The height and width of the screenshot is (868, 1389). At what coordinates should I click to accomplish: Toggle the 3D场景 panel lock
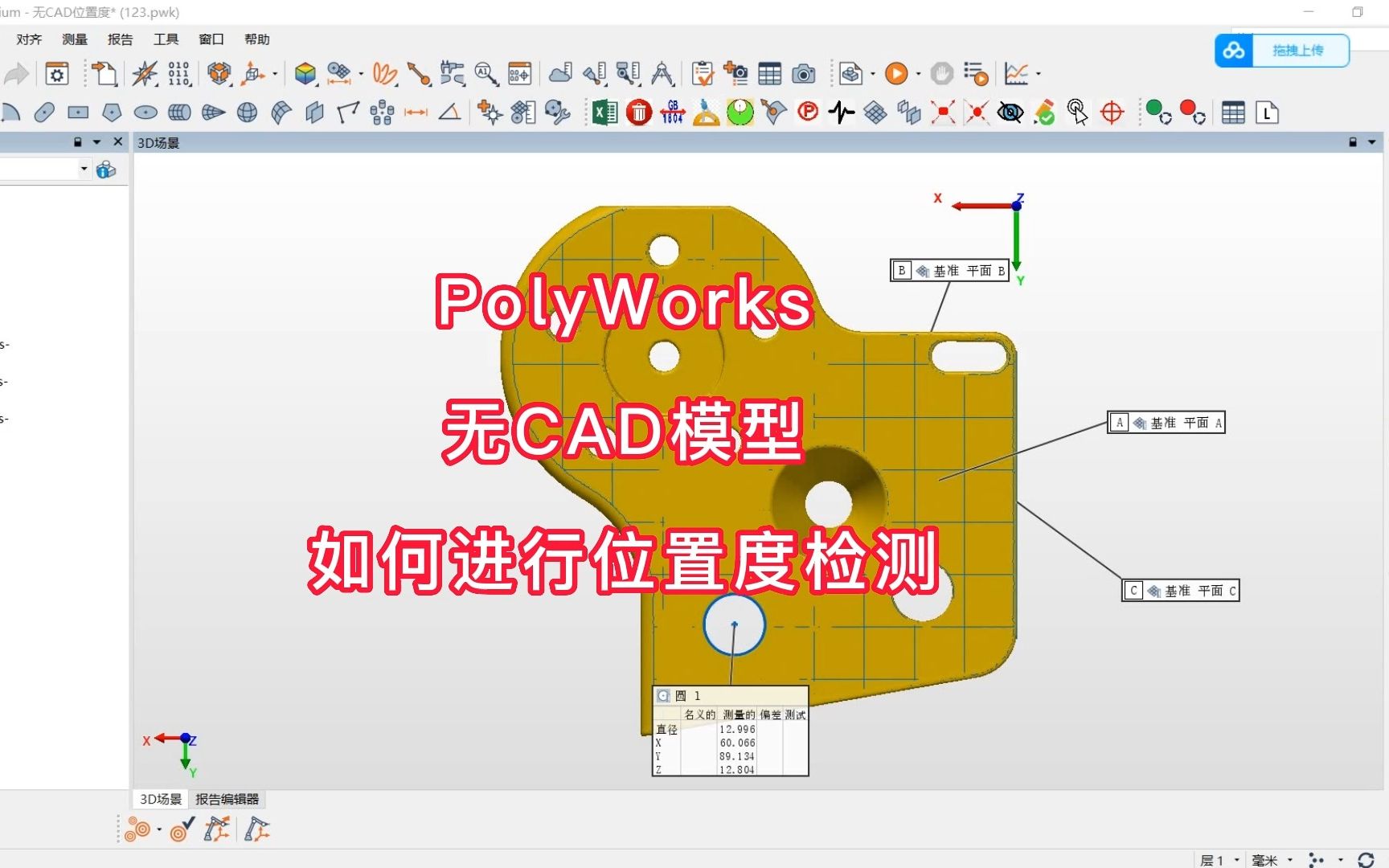point(1353,142)
